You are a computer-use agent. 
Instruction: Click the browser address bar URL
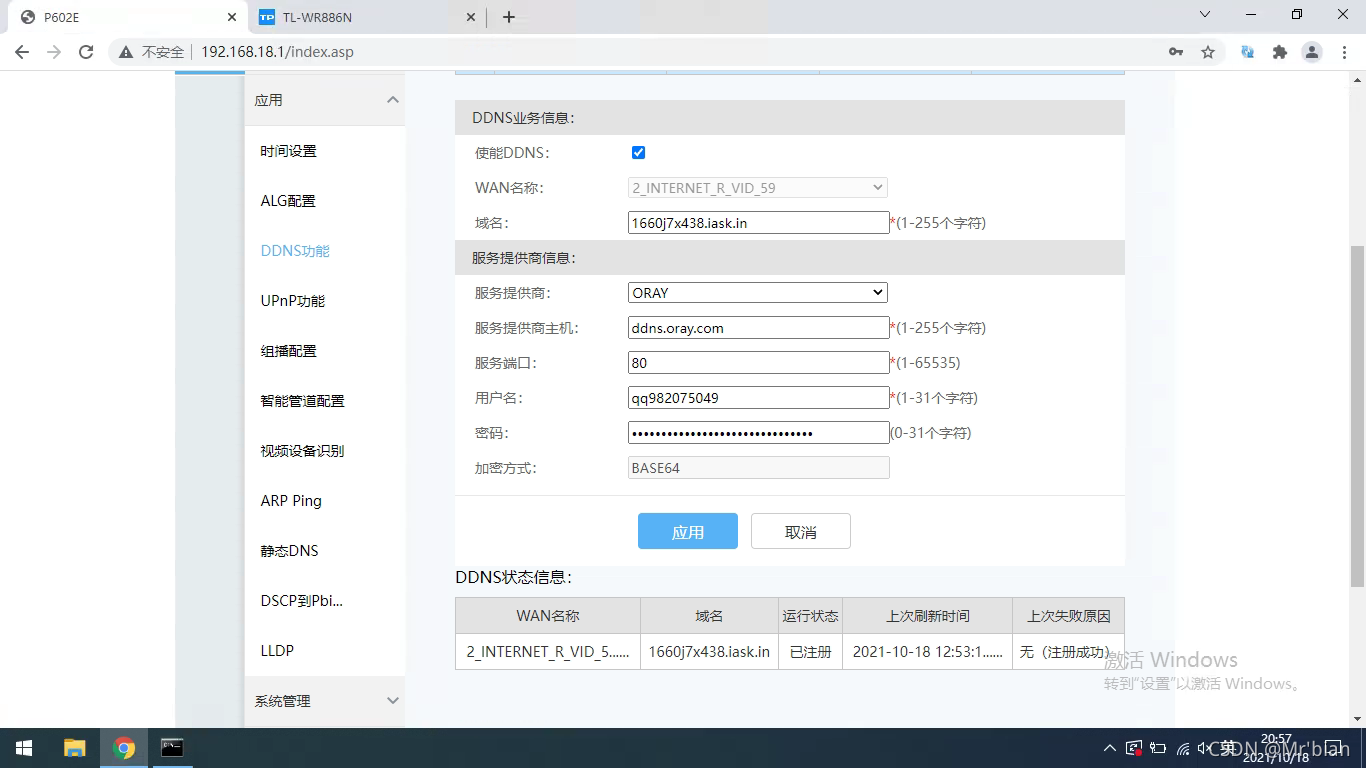(x=277, y=52)
